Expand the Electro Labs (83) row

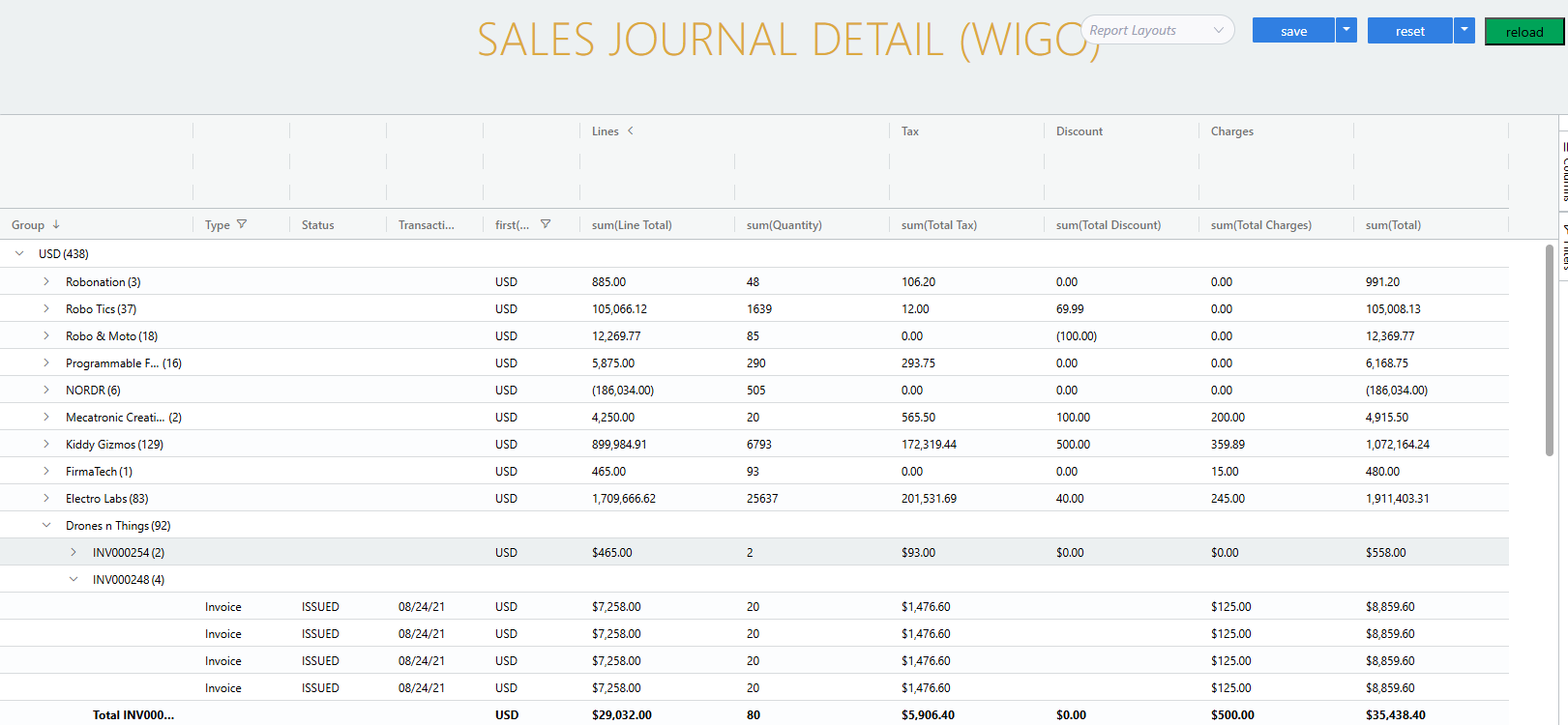click(x=46, y=498)
